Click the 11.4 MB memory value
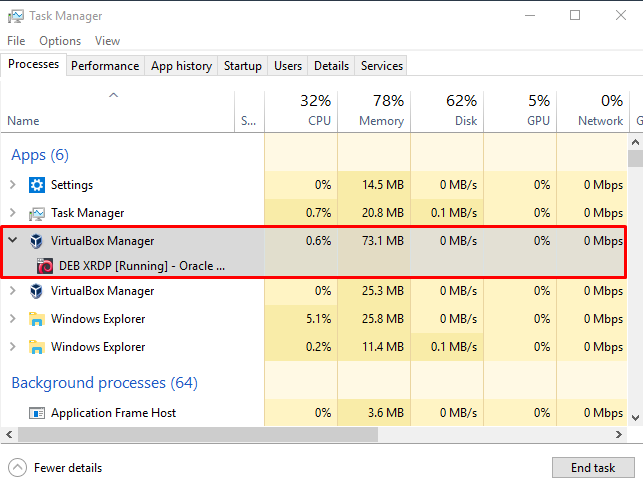The height and width of the screenshot is (492, 643). click(x=383, y=346)
